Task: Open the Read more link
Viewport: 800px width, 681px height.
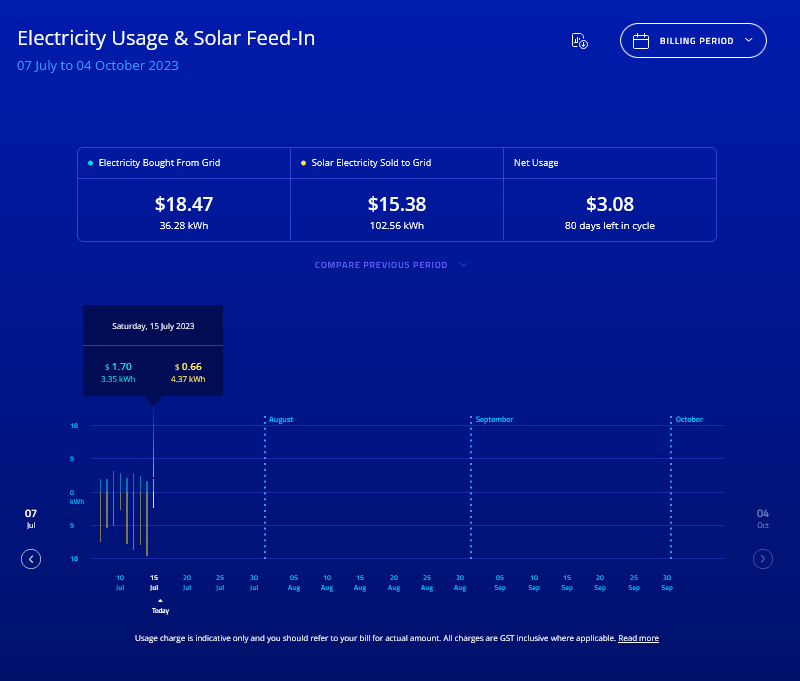Action: pos(638,638)
